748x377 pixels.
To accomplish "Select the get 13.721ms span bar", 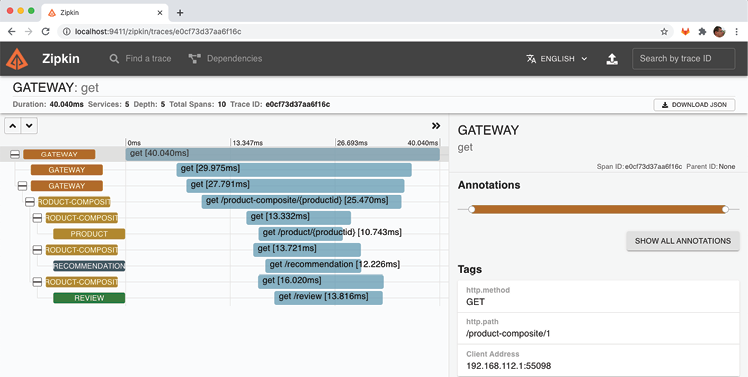I will (x=307, y=250).
